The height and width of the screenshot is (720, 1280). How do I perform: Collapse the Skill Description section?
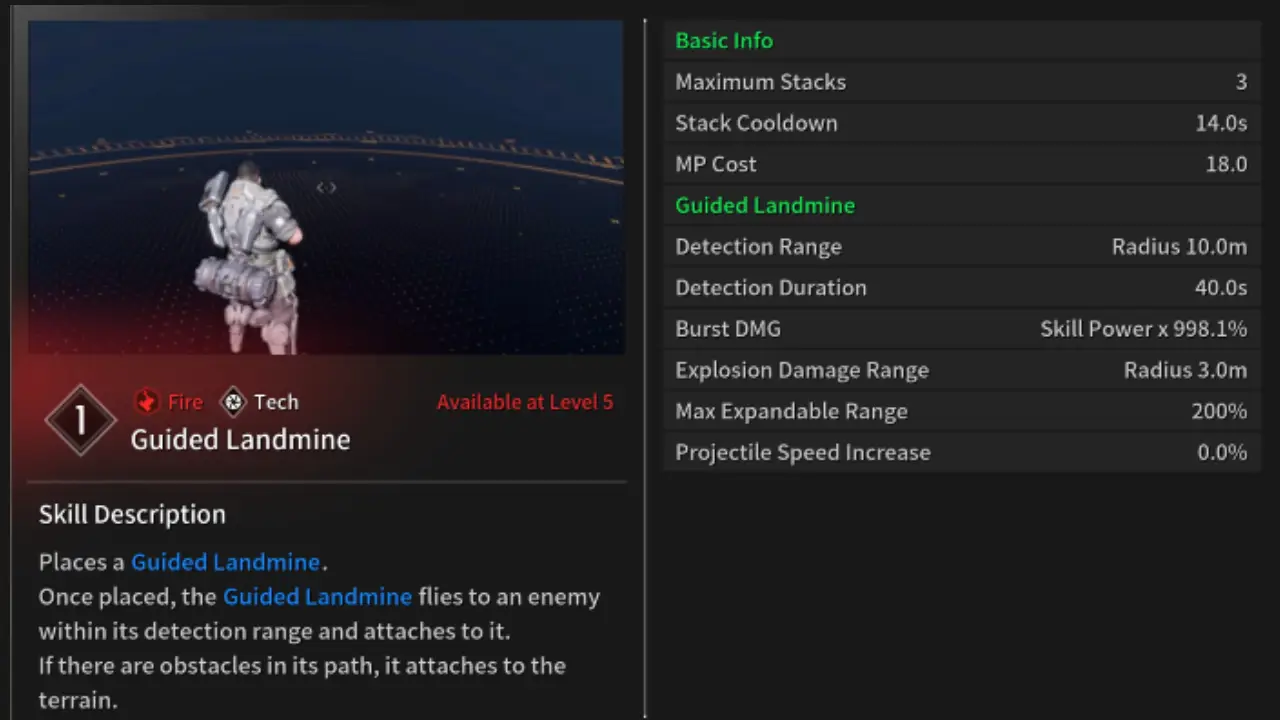coord(132,514)
